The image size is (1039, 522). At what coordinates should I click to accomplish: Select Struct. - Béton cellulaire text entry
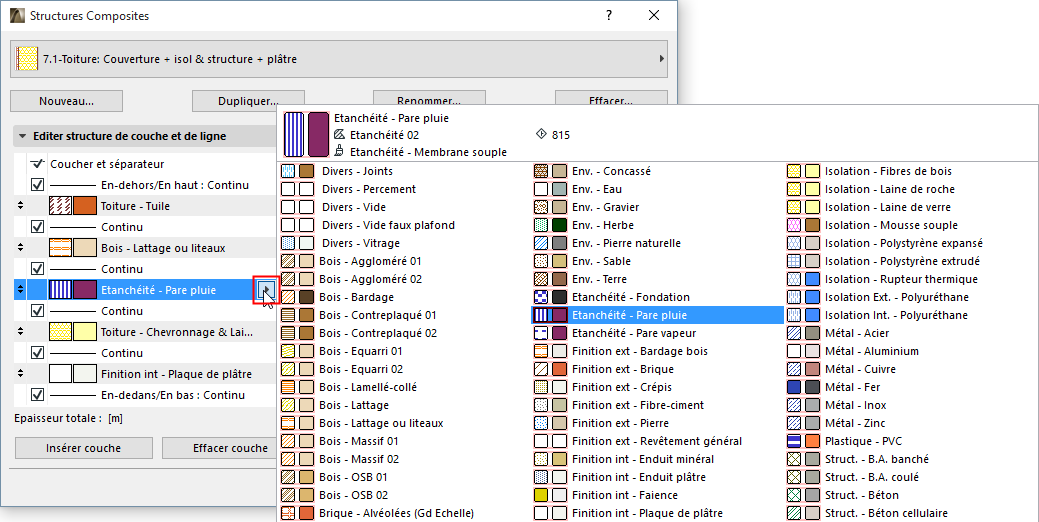(886, 513)
